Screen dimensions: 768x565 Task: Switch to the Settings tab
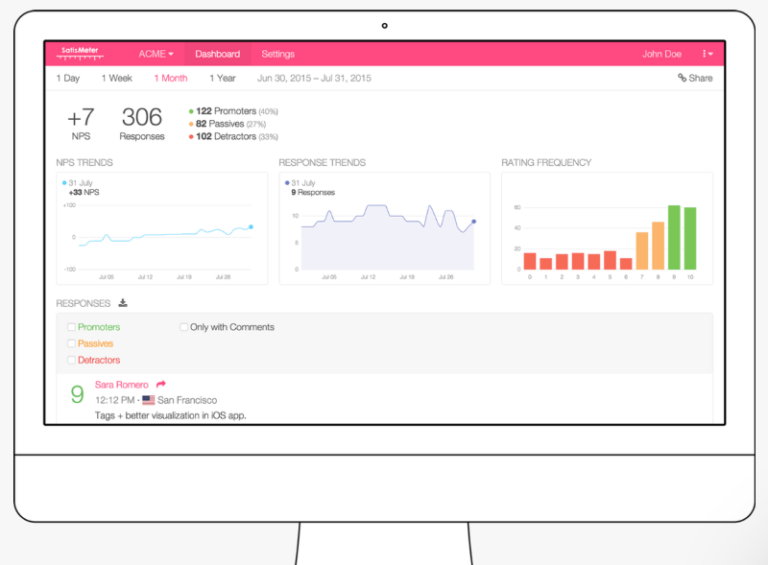click(x=278, y=54)
